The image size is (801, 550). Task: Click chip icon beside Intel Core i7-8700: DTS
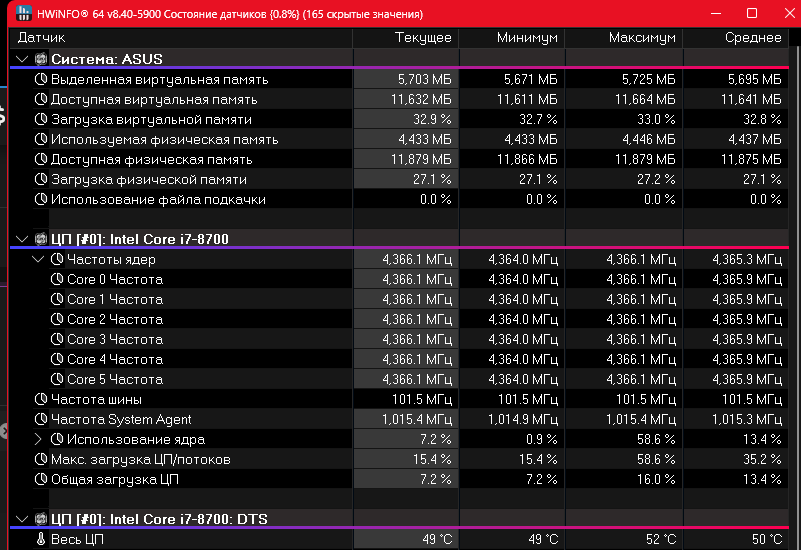click(x=41, y=519)
